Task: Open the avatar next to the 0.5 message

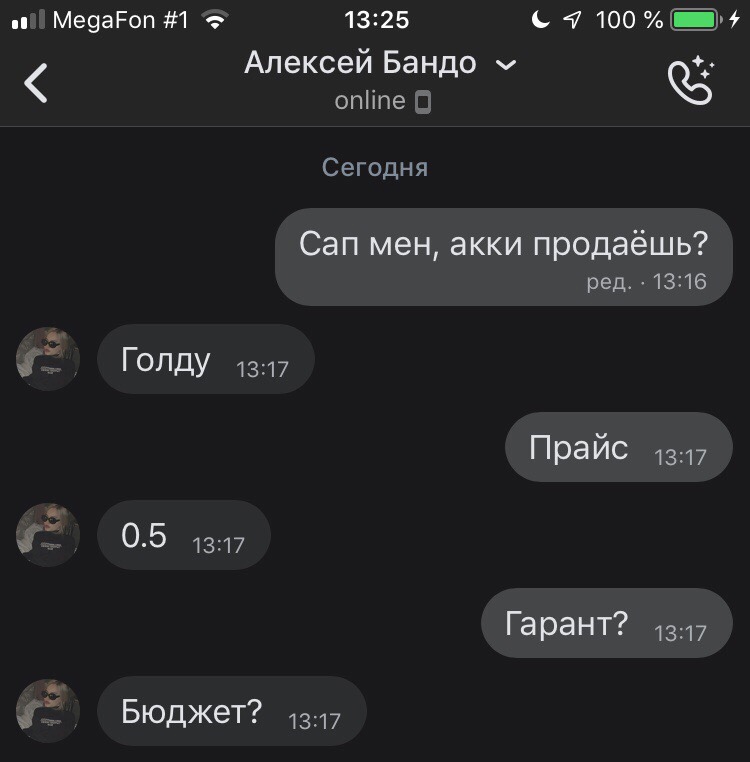Action: [48, 535]
